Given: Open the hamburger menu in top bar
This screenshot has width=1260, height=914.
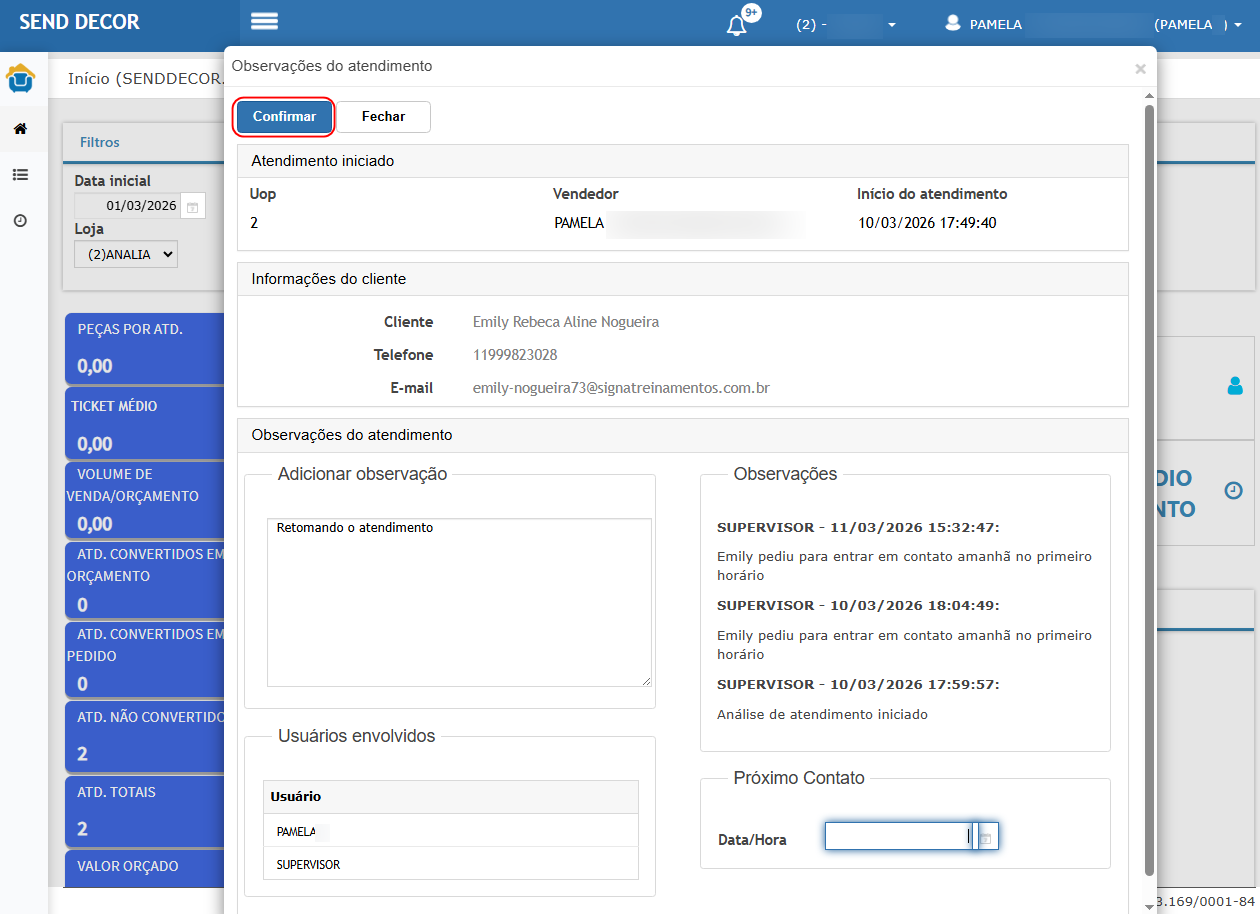Looking at the screenshot, I should point(265,22).
